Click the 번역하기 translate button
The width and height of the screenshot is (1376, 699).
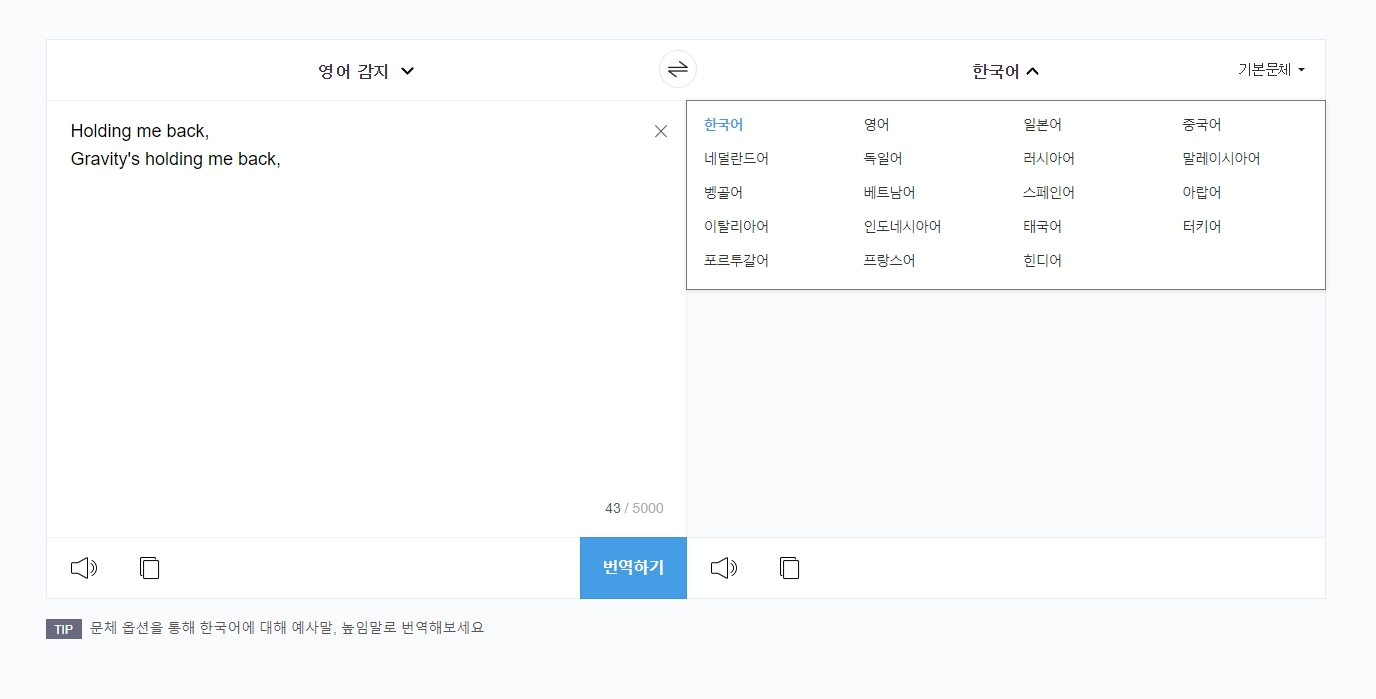633,567
